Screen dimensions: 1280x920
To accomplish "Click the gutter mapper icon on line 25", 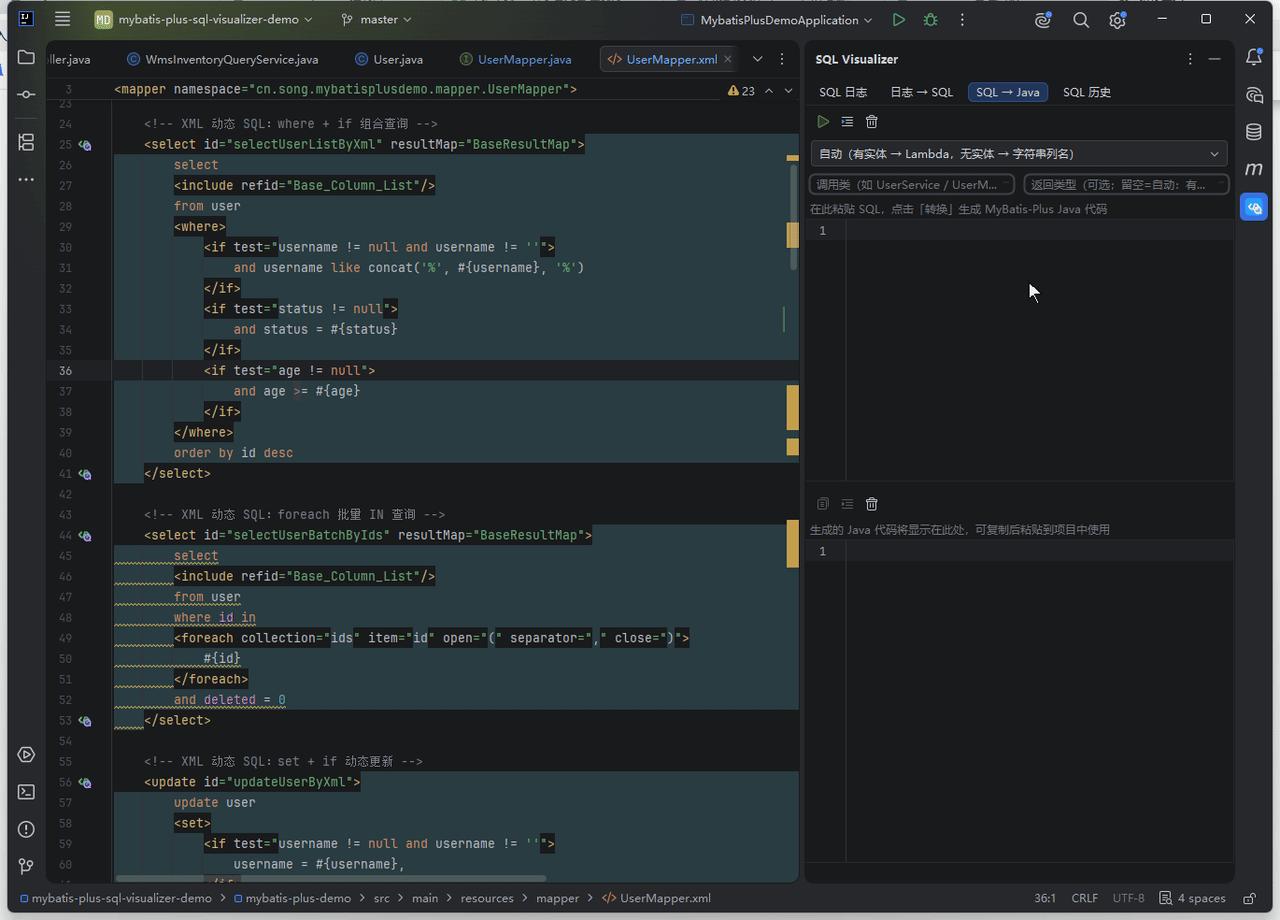I will (x=85, y=145).
